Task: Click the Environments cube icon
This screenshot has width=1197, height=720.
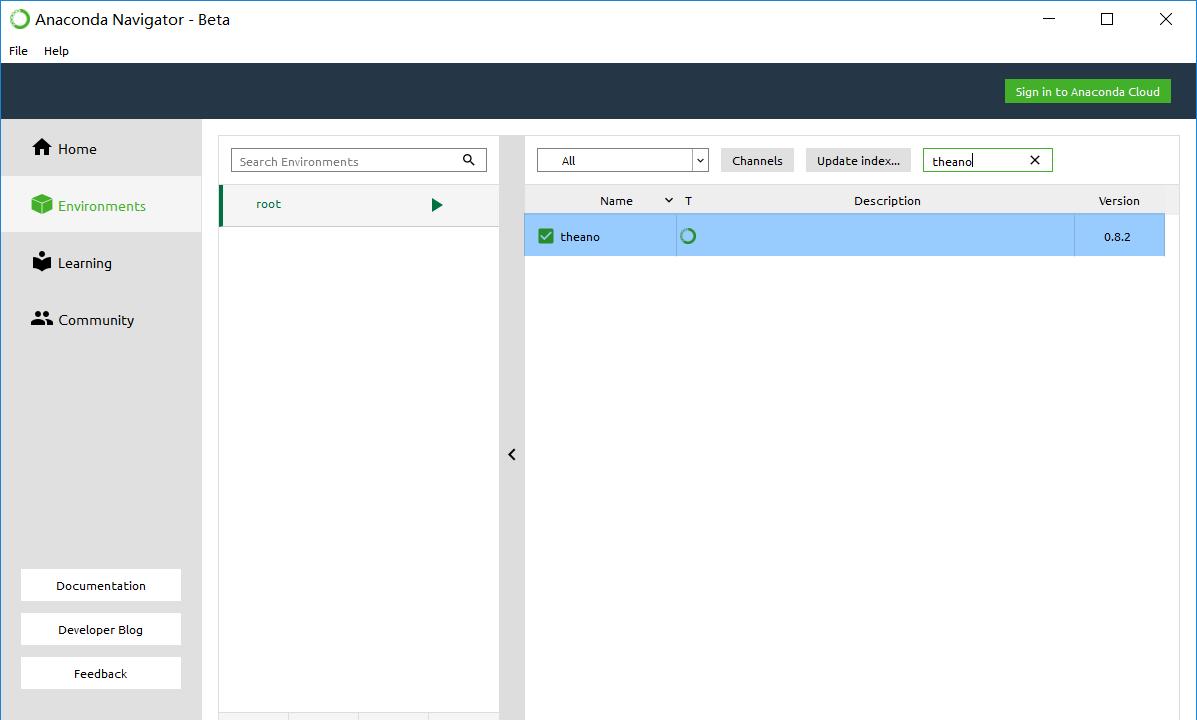Action: 41,205
